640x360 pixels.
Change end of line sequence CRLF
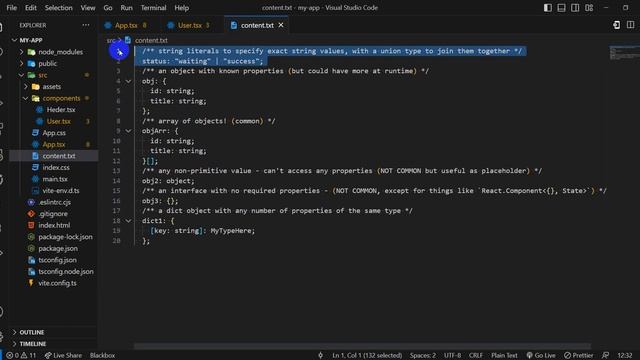pos(476,355)
